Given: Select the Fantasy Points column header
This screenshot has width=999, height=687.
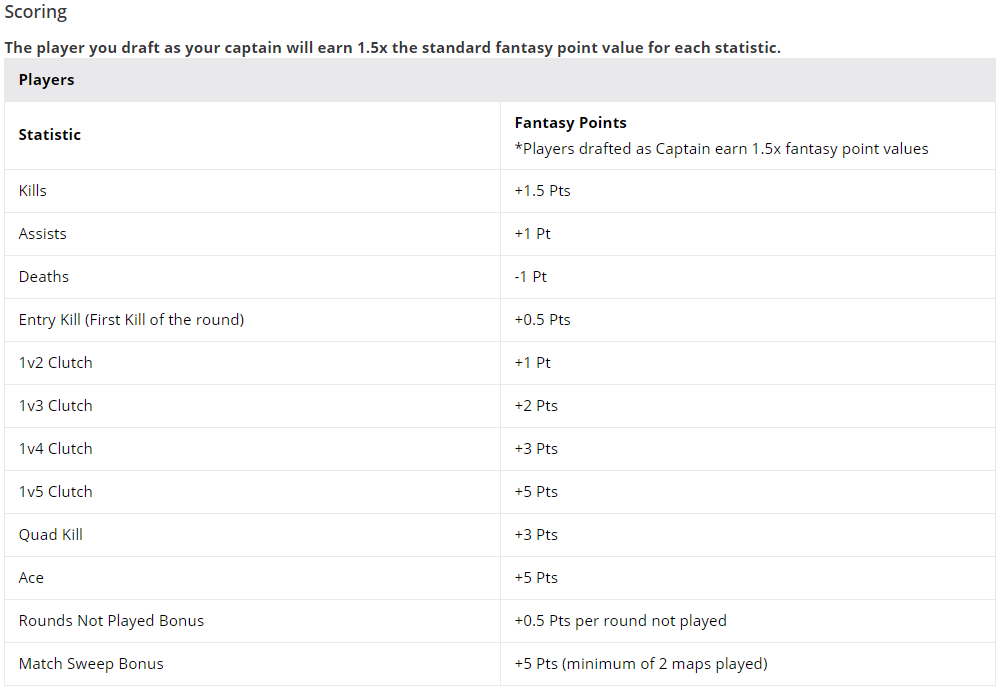Looking at the screenshot, I should pos(570,123).
